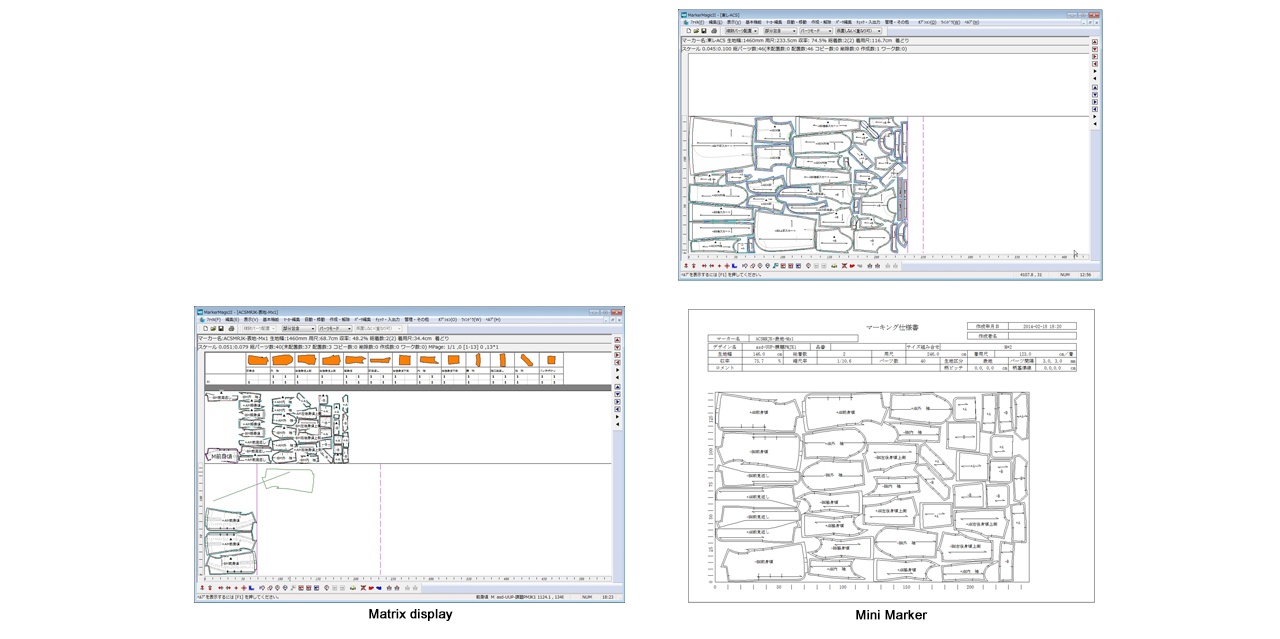Click the Save disk icon in the top-right MarkerMagic window
This screenshot has height=639, width=1280.
tap(704, 31)
